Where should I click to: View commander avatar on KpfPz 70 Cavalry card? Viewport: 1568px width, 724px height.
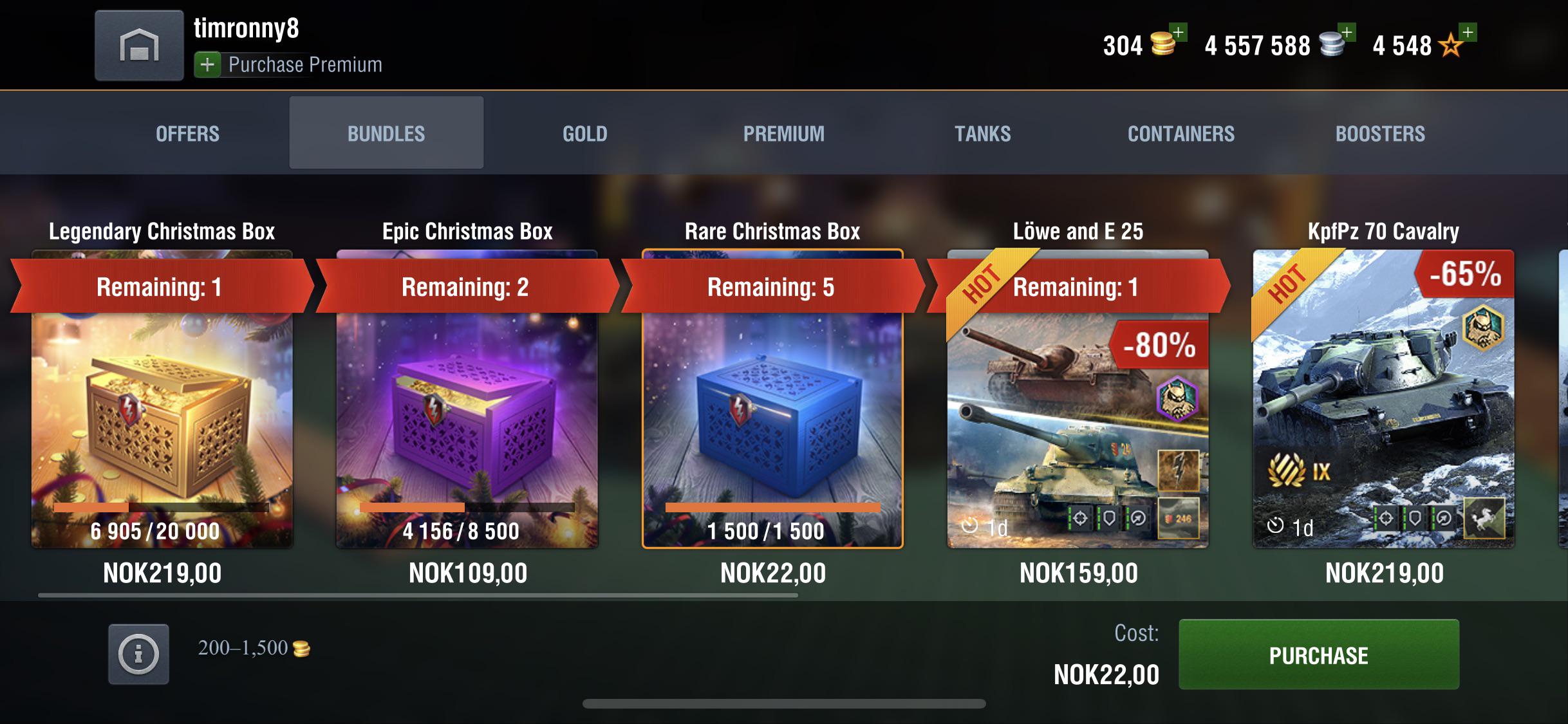[x=1483, y=328]
